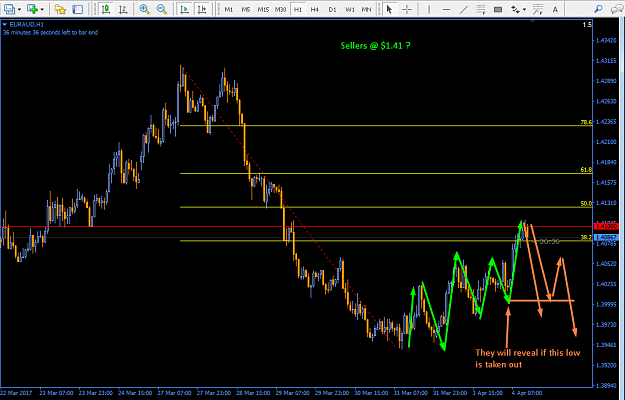Select the rectangle shape tool
This screenshot has width=625, height=400.
498,9
